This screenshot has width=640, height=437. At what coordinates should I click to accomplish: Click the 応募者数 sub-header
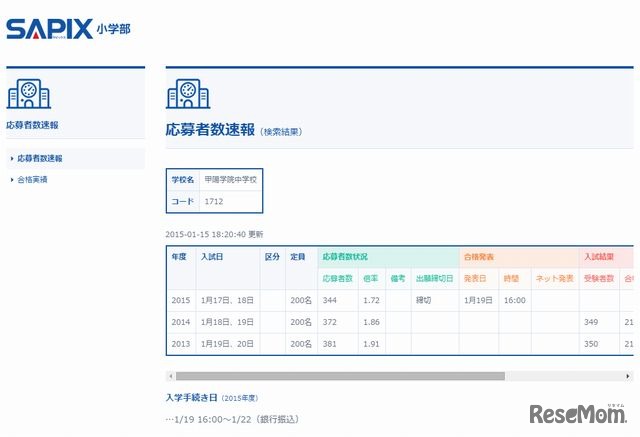coord(337,279)
